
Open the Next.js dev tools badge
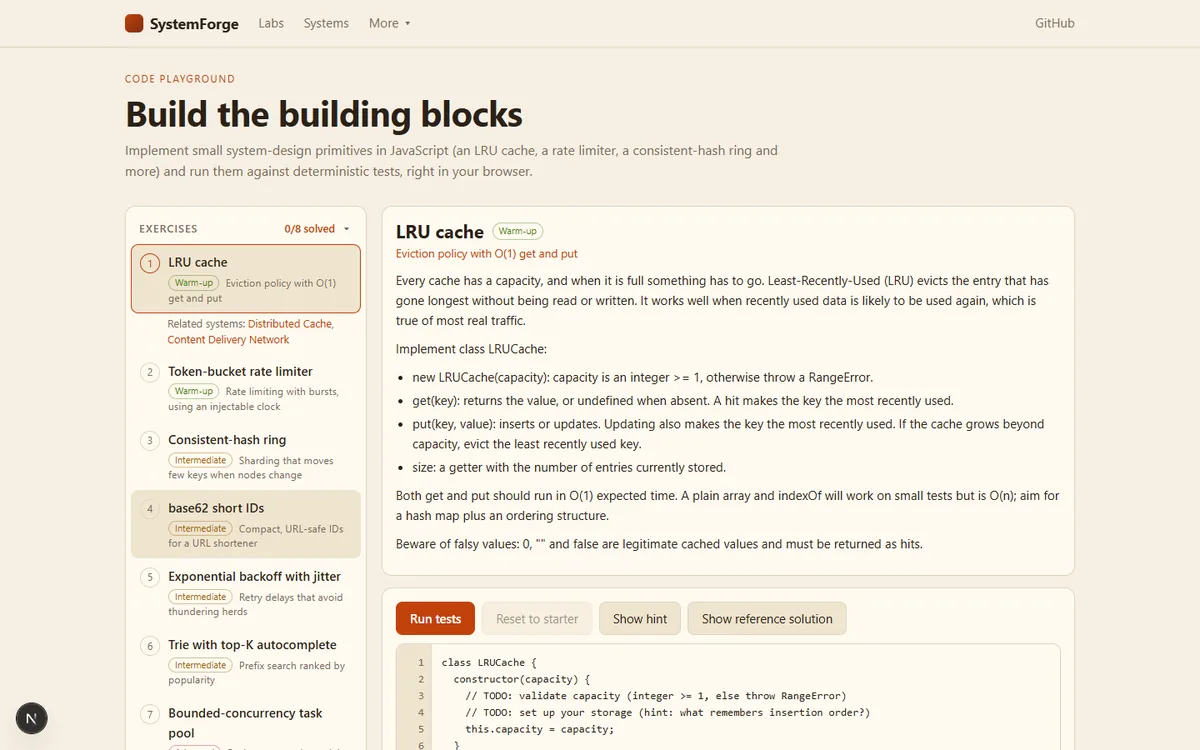(32, 718)
